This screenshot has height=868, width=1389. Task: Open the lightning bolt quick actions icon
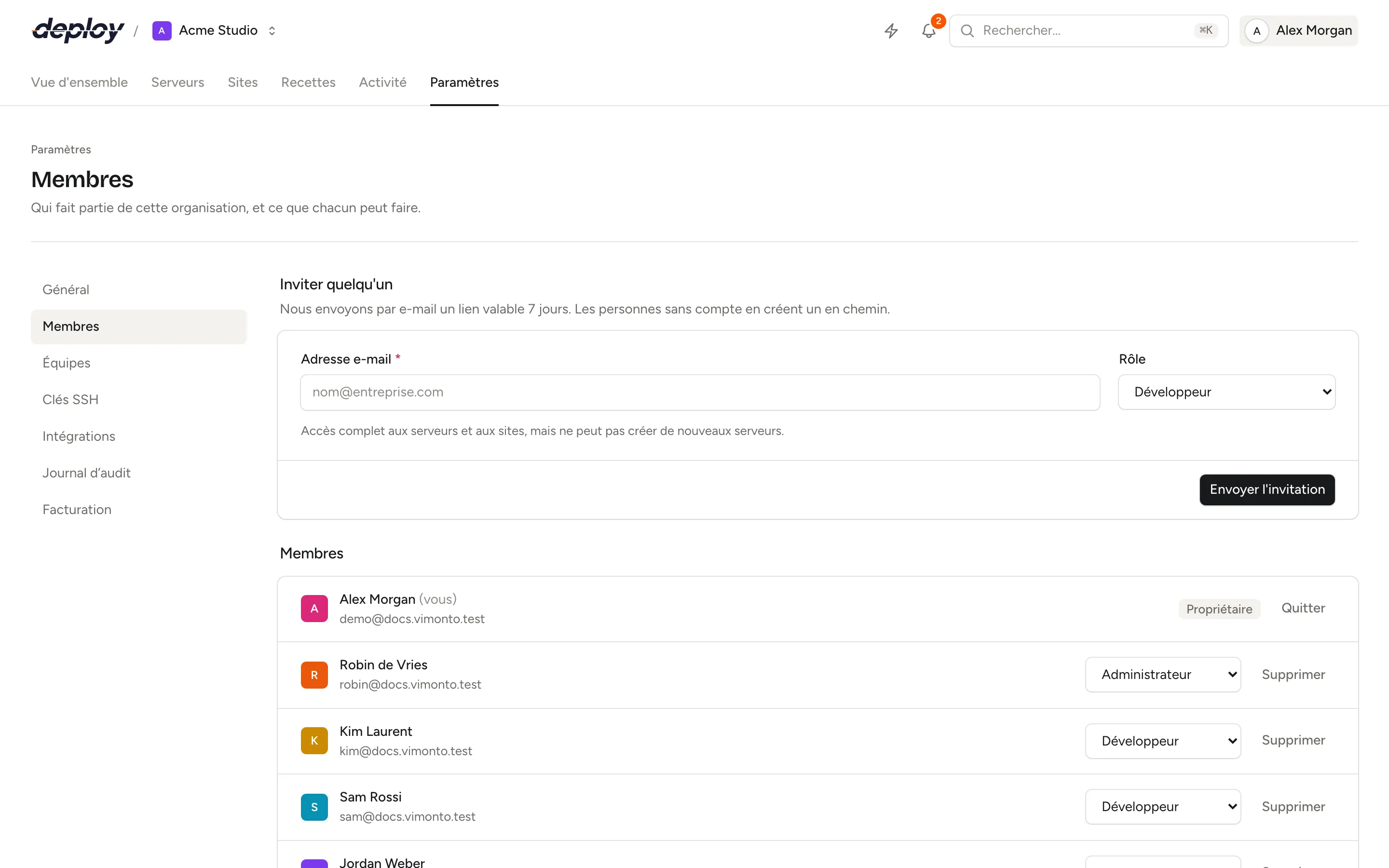(891, 30)
